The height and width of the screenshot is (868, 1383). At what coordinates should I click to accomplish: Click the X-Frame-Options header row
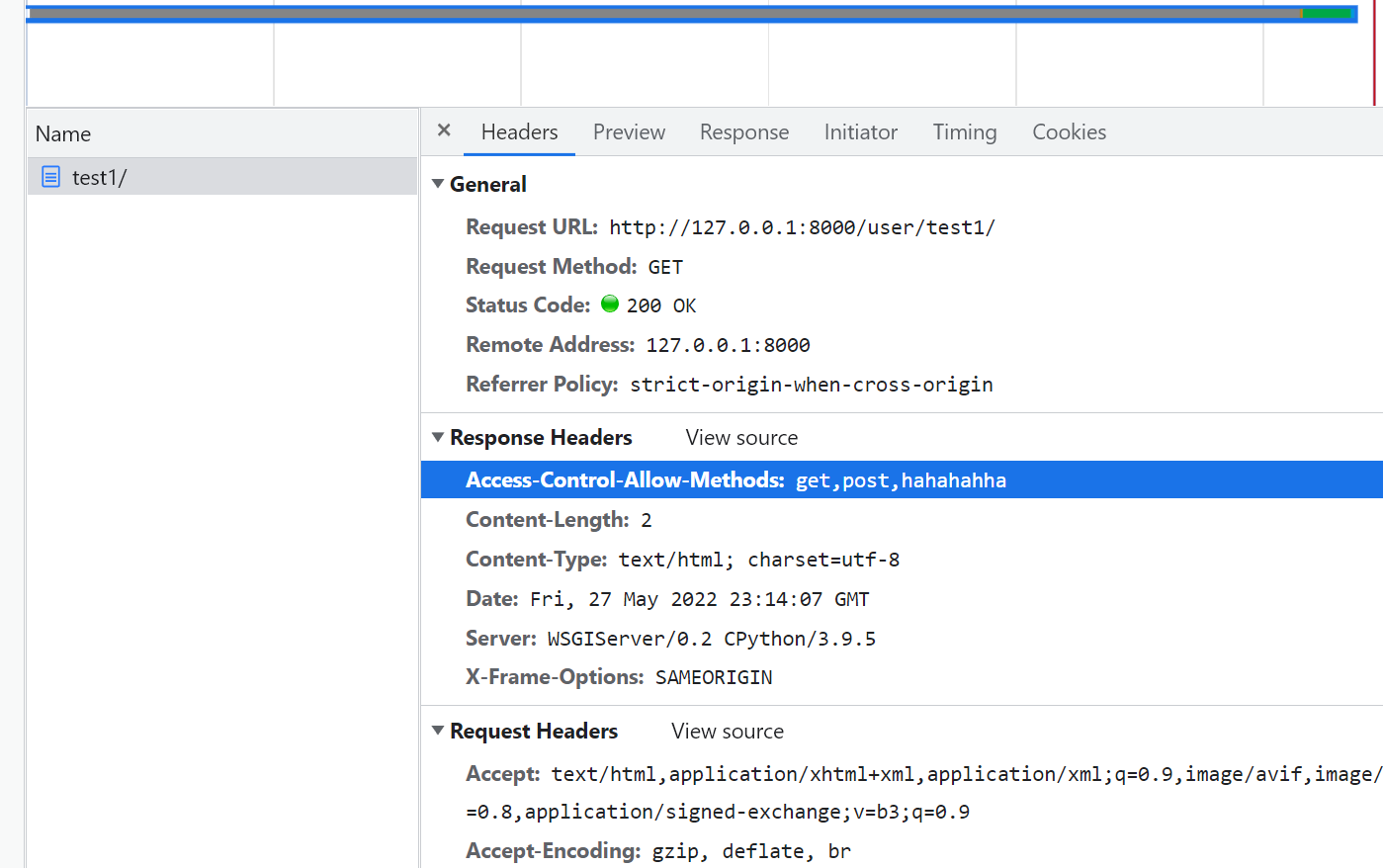(x=619, y=677)
